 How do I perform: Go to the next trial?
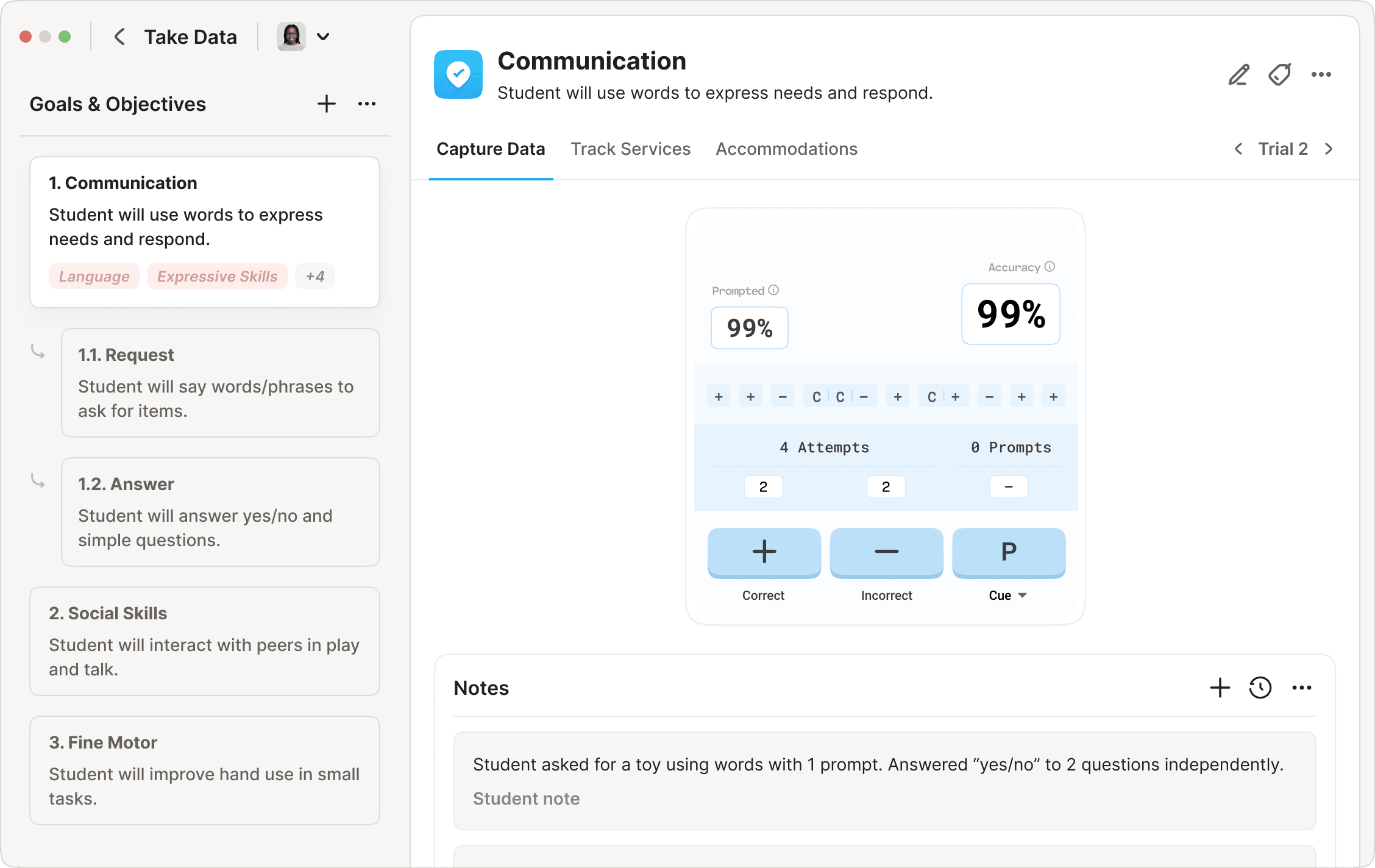tap(1329, 149)
